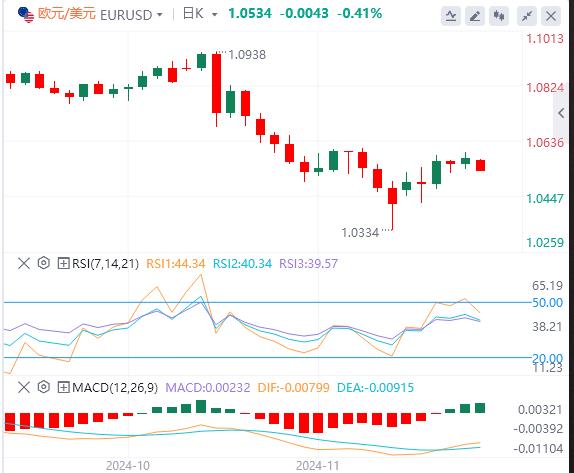574x473 pixels.
Task: Click the RSI2:40.34 value
Action: 242,264
